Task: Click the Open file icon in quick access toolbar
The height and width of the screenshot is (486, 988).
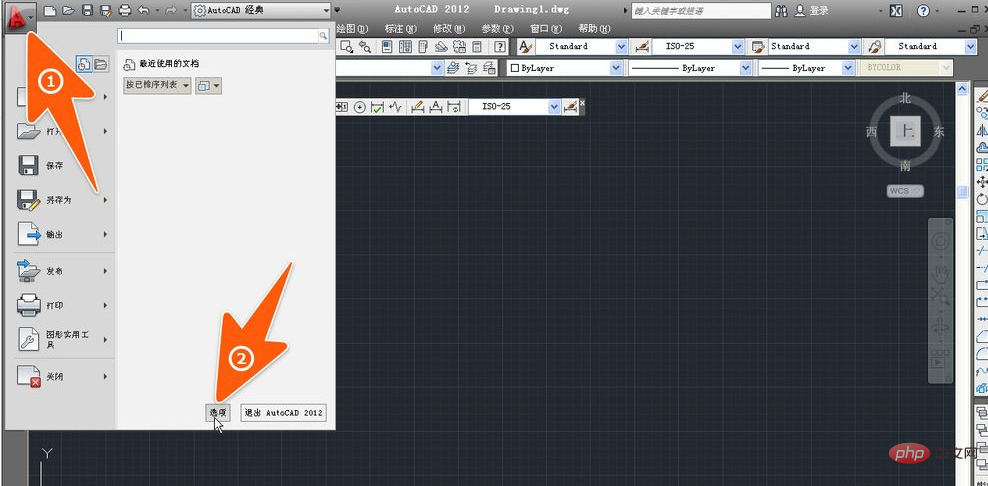Action: pos(67,11)
